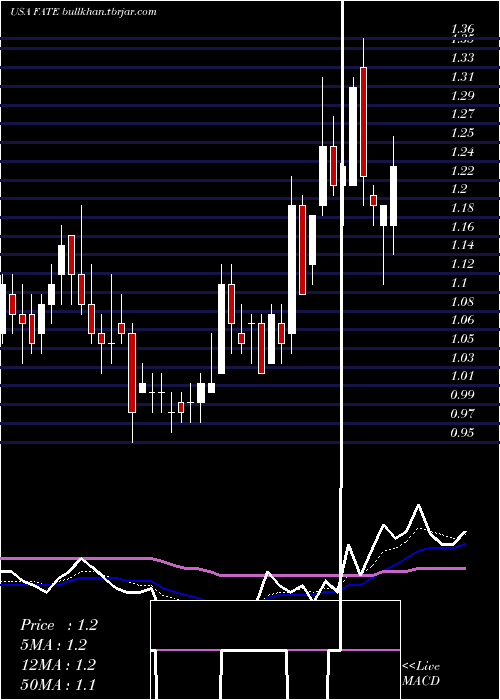Click the 1.03 price axis label

click(x=462, y=357)
